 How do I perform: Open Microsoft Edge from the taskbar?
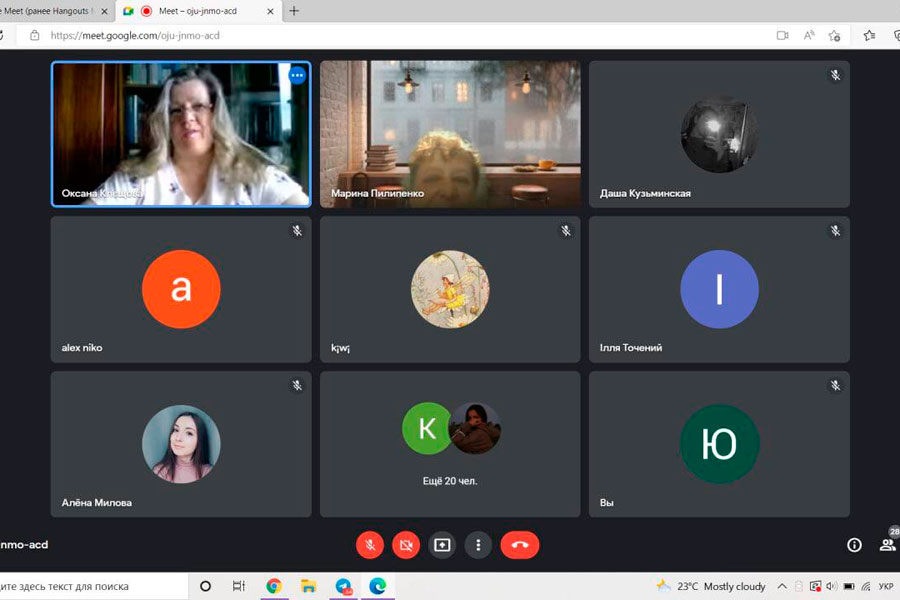coord(378,586)
